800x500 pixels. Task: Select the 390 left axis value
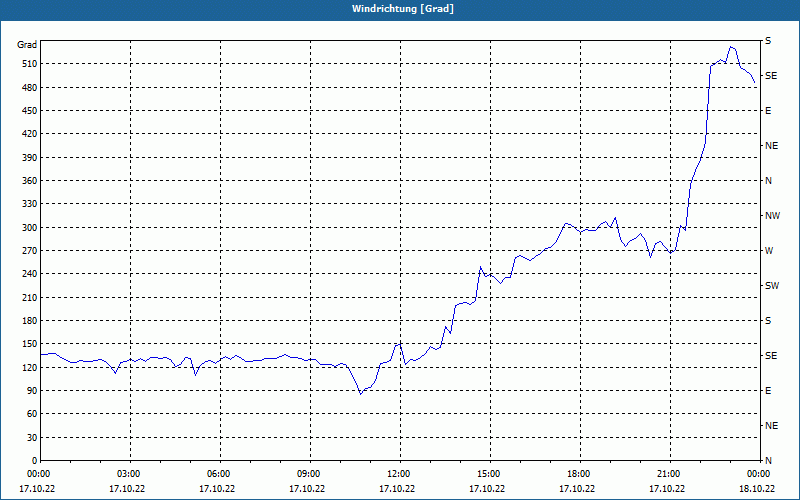point(29,158)
